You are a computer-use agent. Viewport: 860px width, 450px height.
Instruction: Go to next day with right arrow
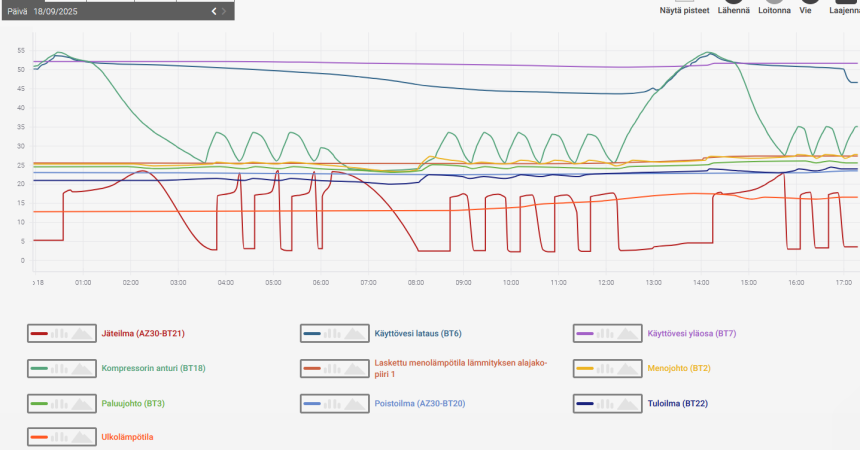coord(224,11)
